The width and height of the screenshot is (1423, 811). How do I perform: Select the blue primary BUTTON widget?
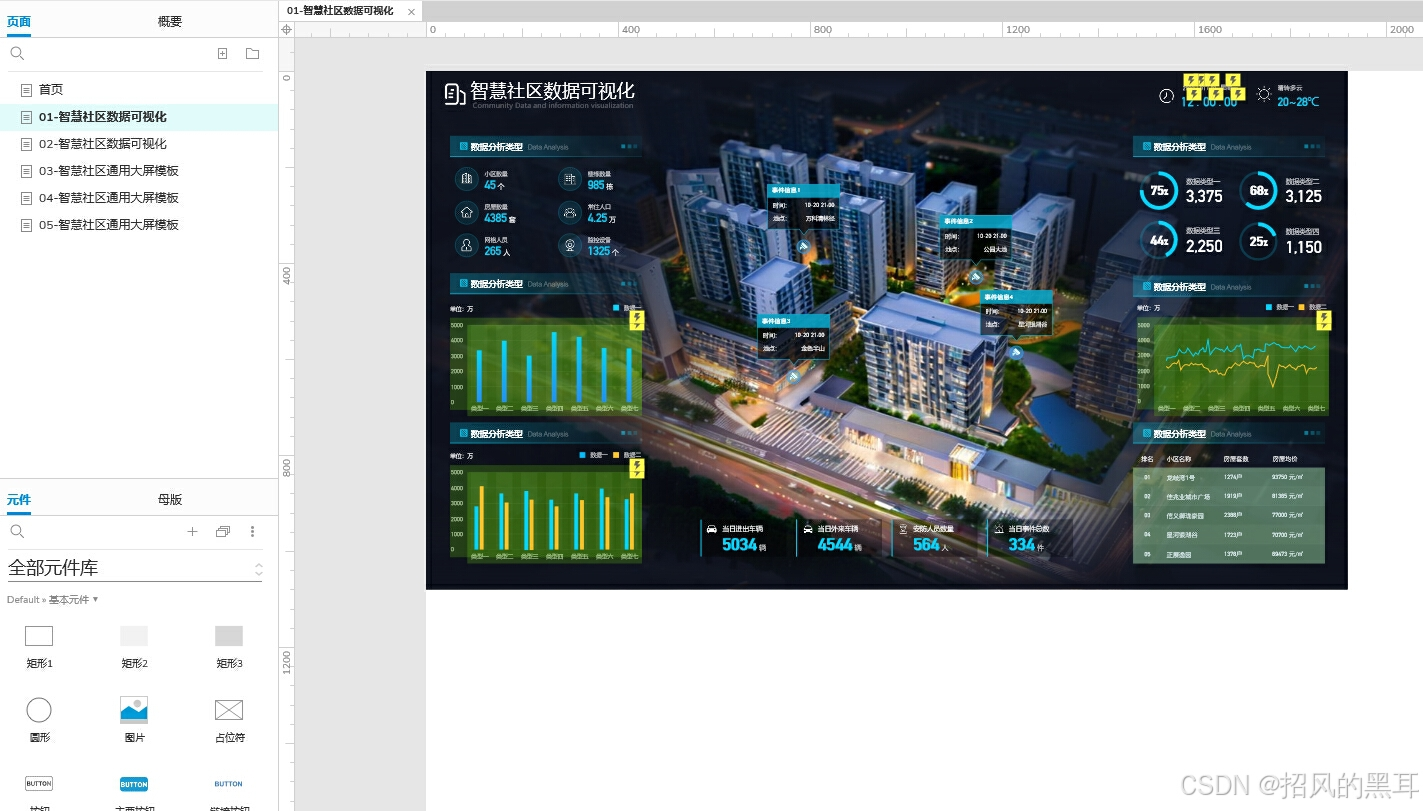click(x=134, y=784)
